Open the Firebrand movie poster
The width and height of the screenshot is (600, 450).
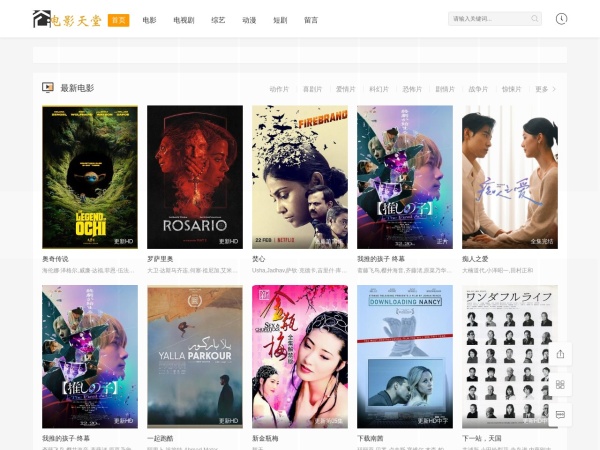coord(300,177)
